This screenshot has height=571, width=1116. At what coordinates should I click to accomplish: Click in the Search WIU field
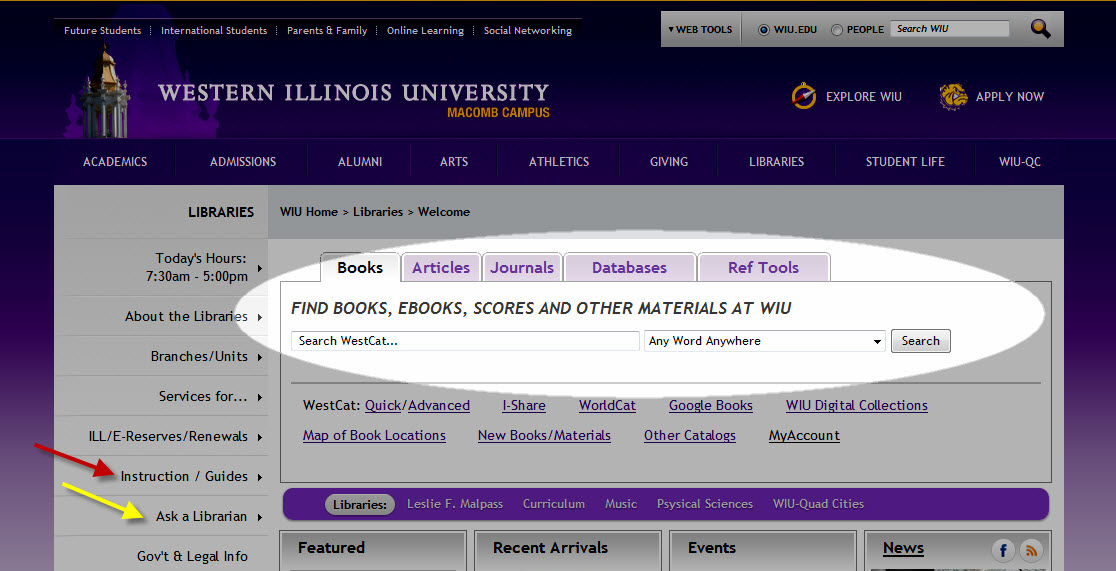[949, 28]
